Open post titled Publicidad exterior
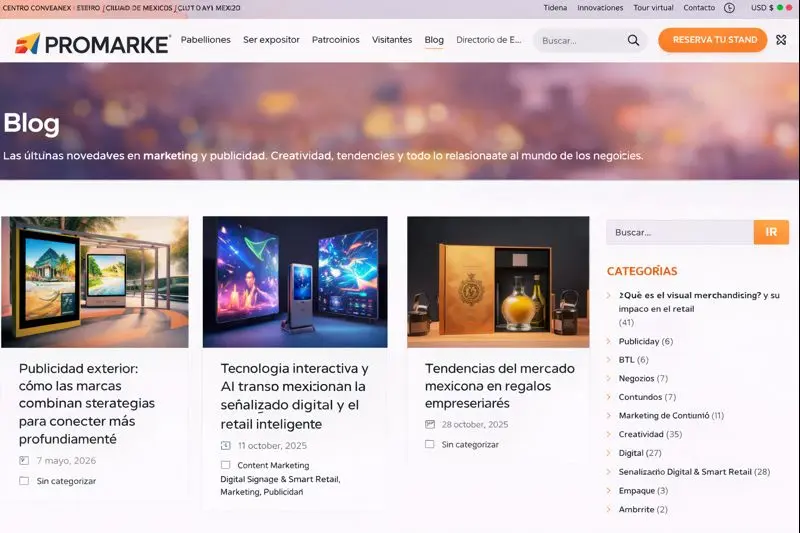800x533 pixels. [x=87, y=403]
